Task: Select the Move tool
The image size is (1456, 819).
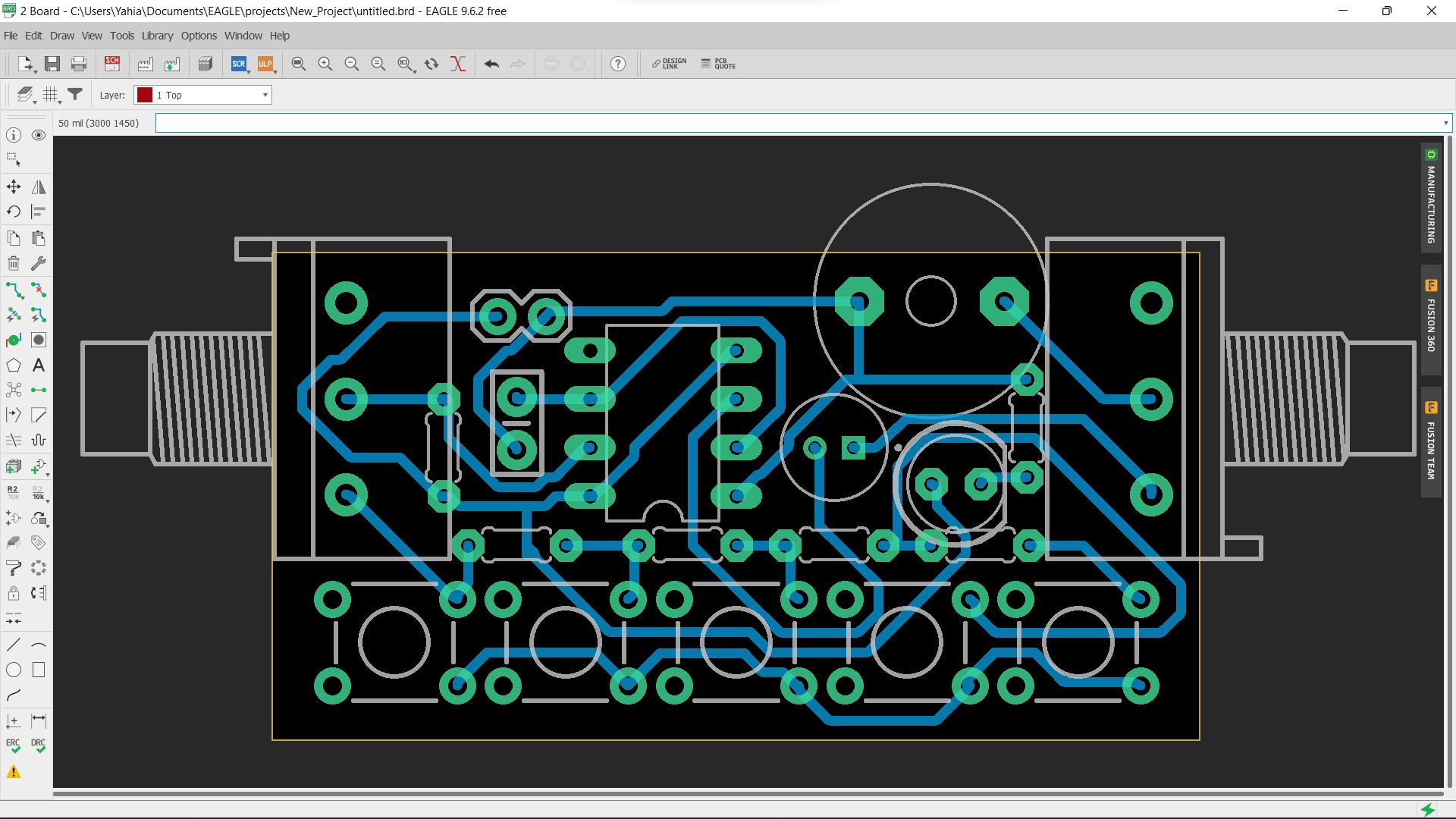Action: pos(14,187)
